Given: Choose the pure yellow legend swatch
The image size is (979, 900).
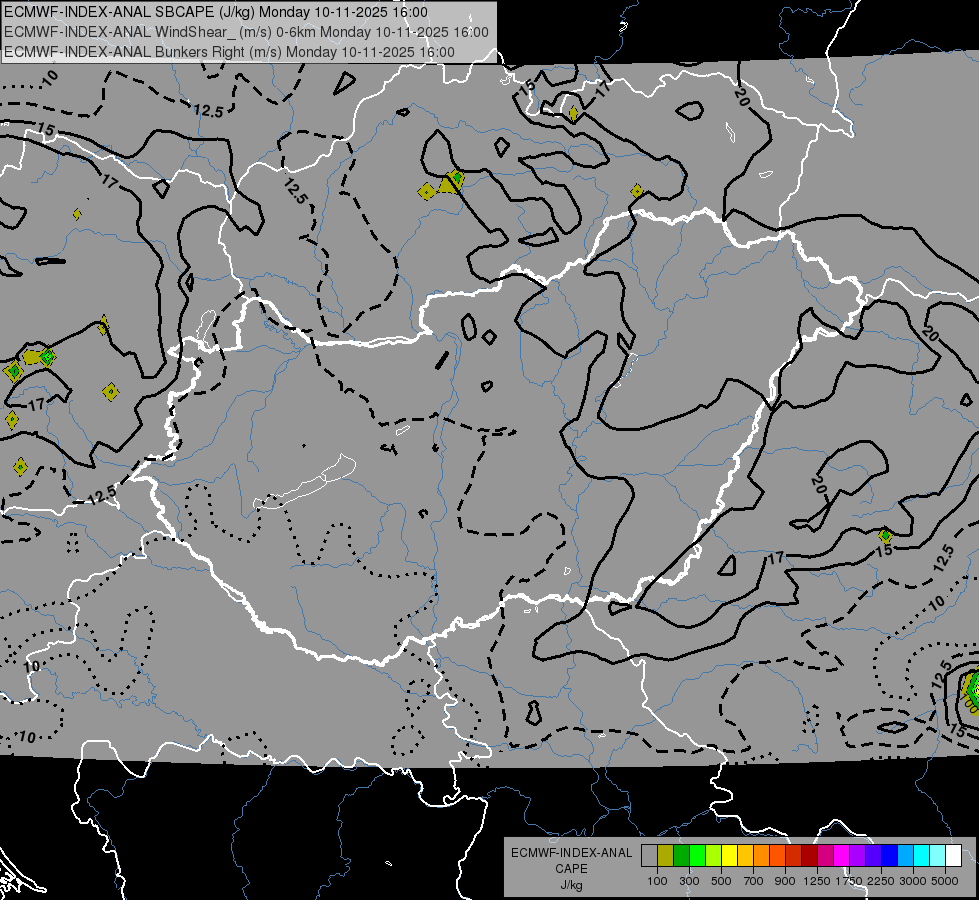Looking at the screenshot, I should (x=729, y=855).
